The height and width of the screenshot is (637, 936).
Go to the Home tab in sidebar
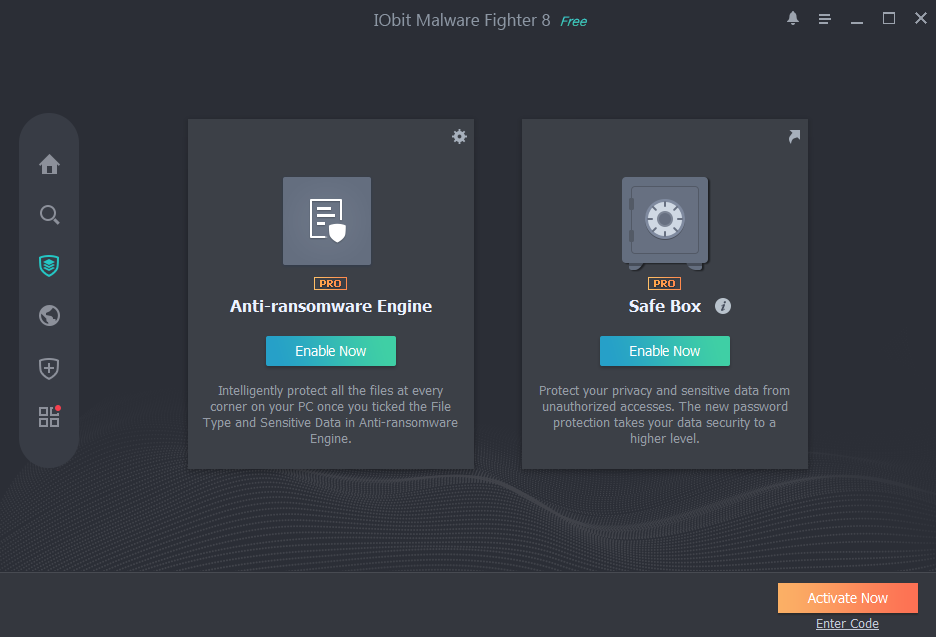click(49, 164)
